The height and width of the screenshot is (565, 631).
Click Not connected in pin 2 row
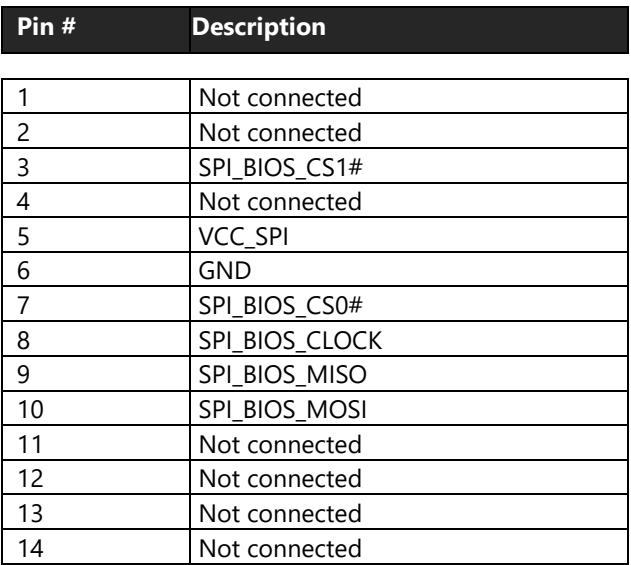409,131
